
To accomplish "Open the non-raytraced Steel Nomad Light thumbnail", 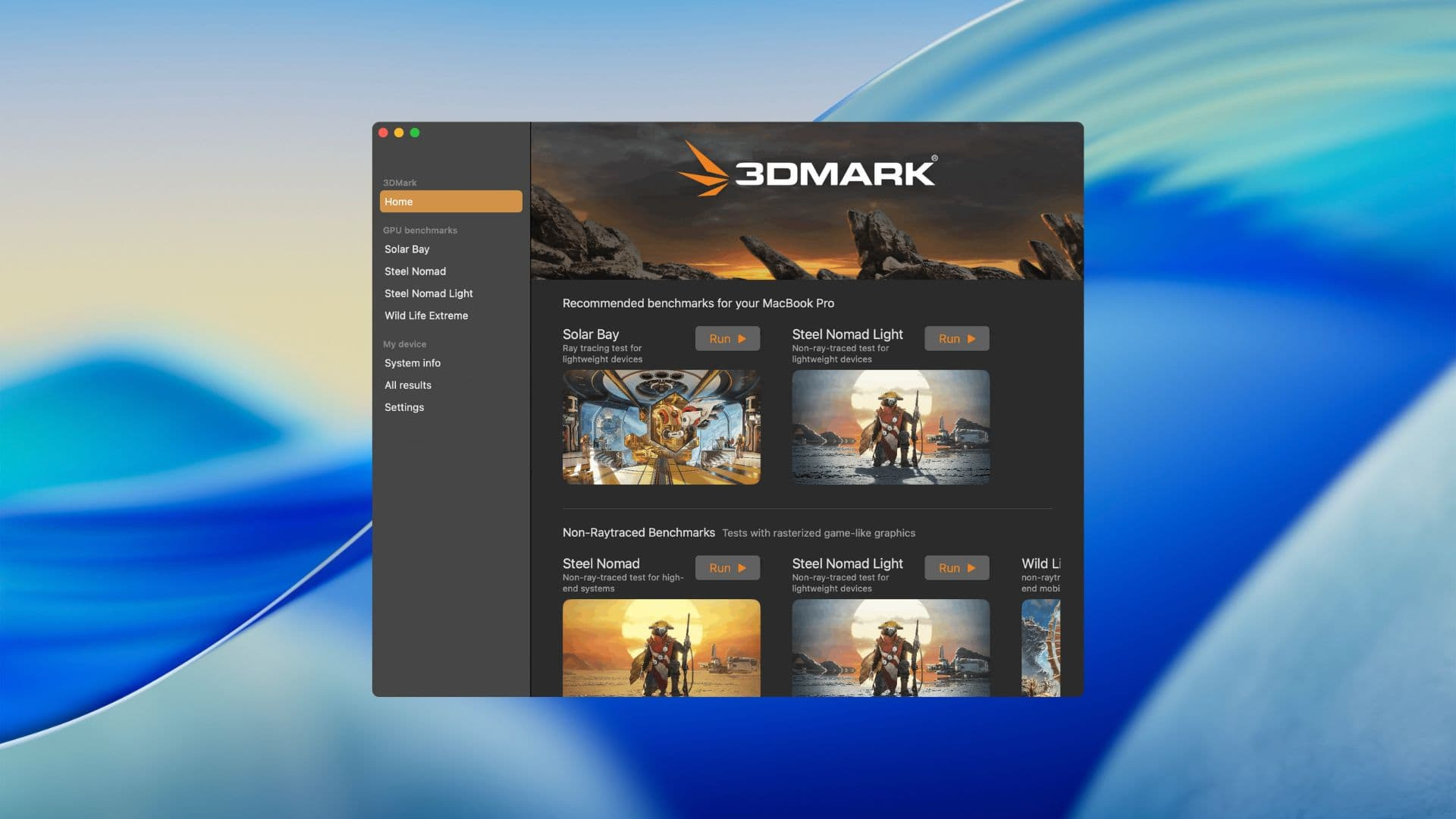I will click(x=890, y=648).
